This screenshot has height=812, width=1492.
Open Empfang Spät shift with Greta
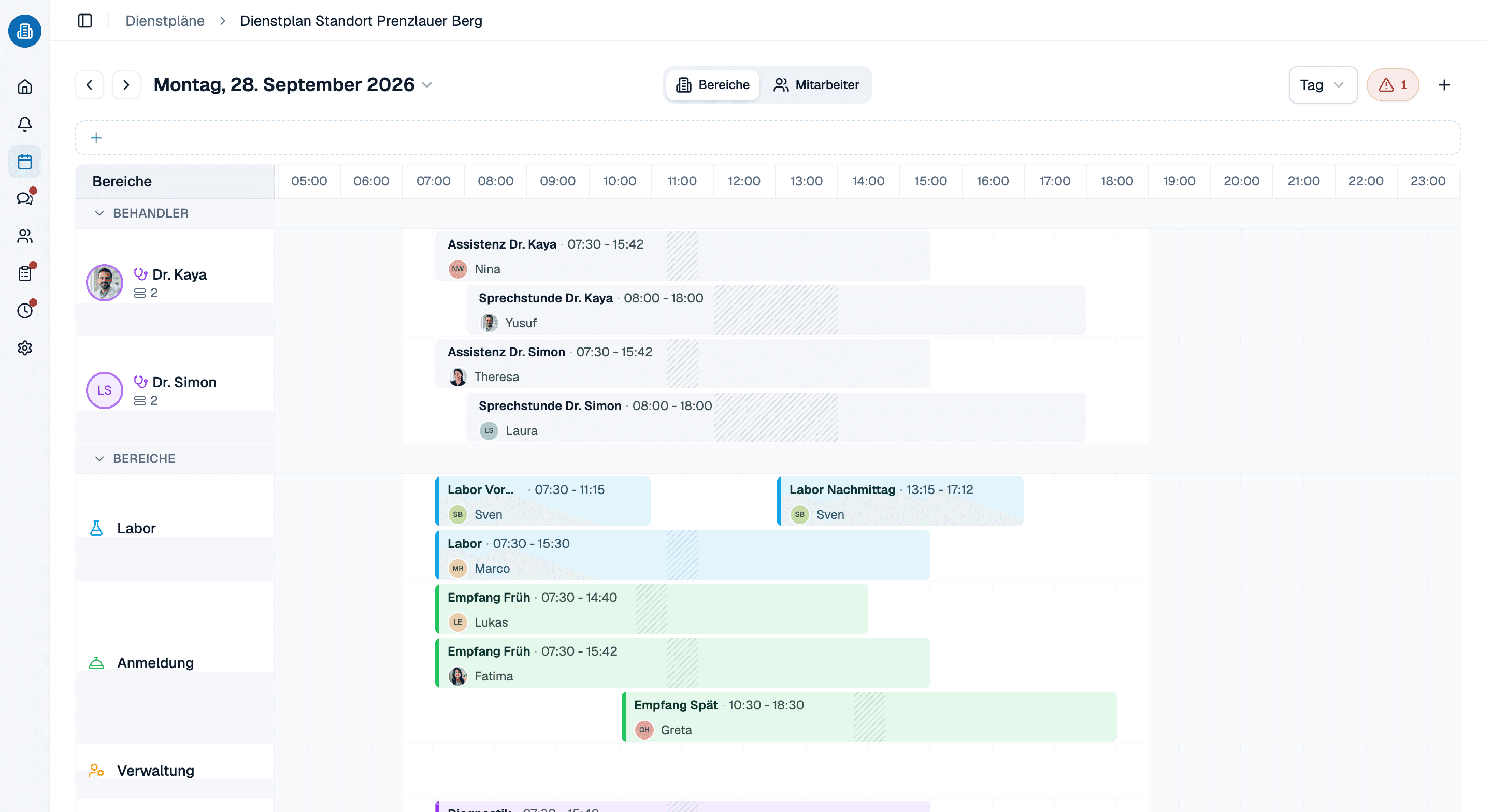pyautogui.click(x=869, y=717)
